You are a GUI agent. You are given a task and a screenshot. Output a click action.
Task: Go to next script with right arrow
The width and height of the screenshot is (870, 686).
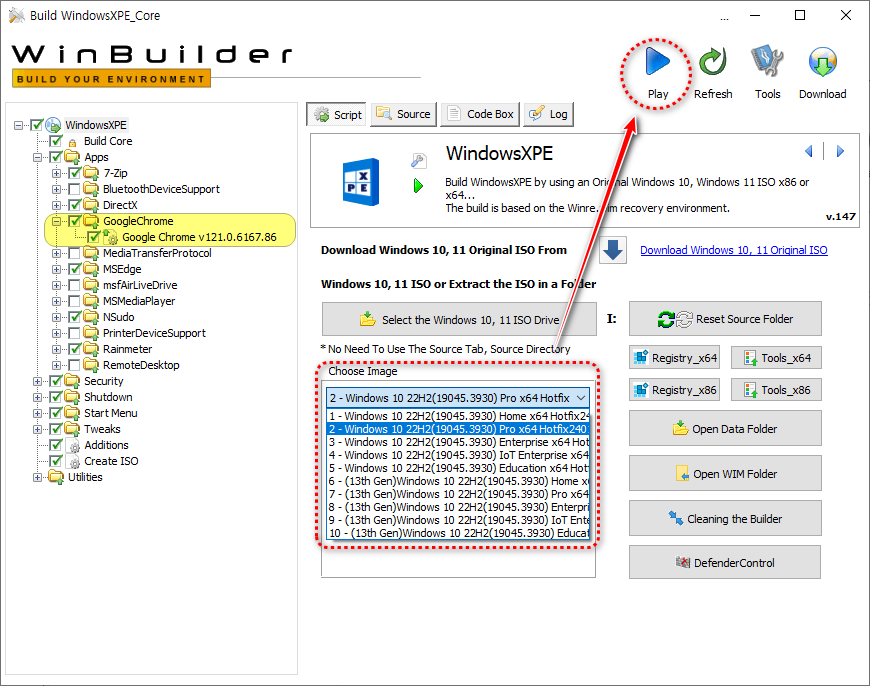(x=840, y=151)
